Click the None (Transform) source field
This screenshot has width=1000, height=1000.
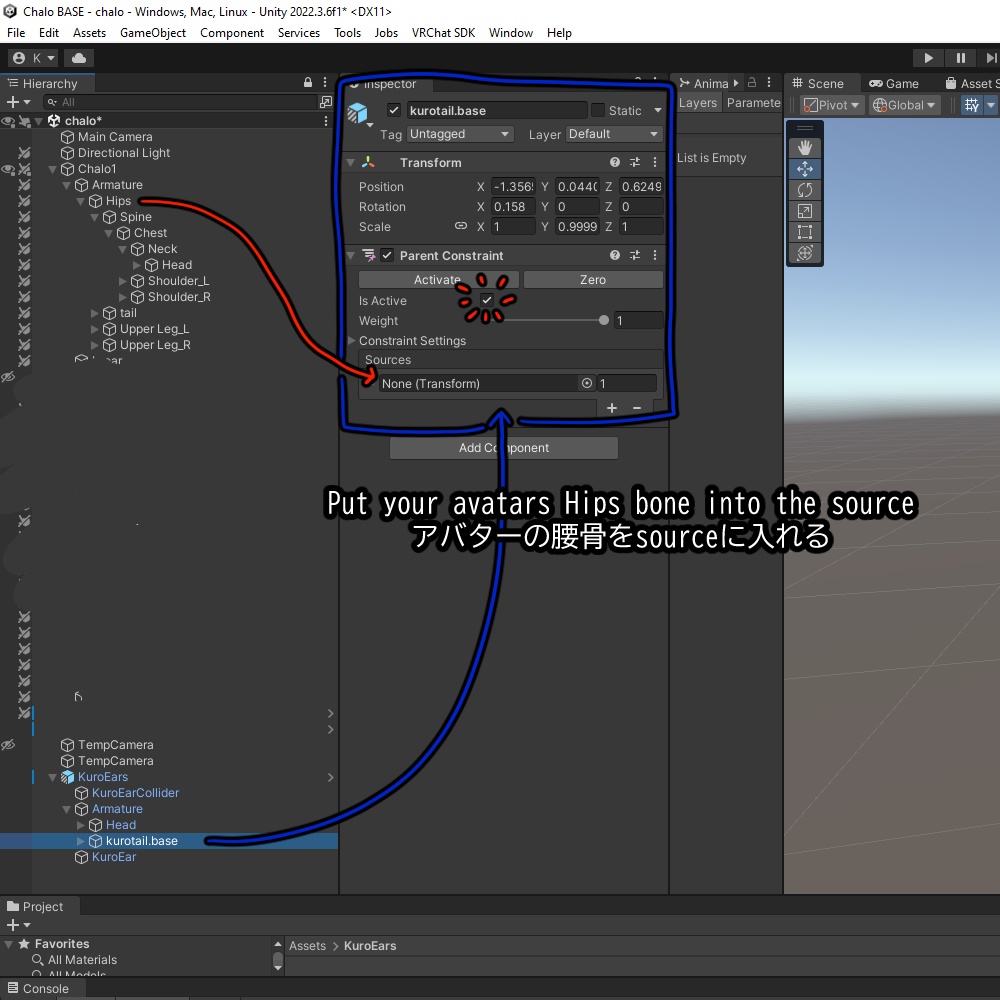(480, 383)
